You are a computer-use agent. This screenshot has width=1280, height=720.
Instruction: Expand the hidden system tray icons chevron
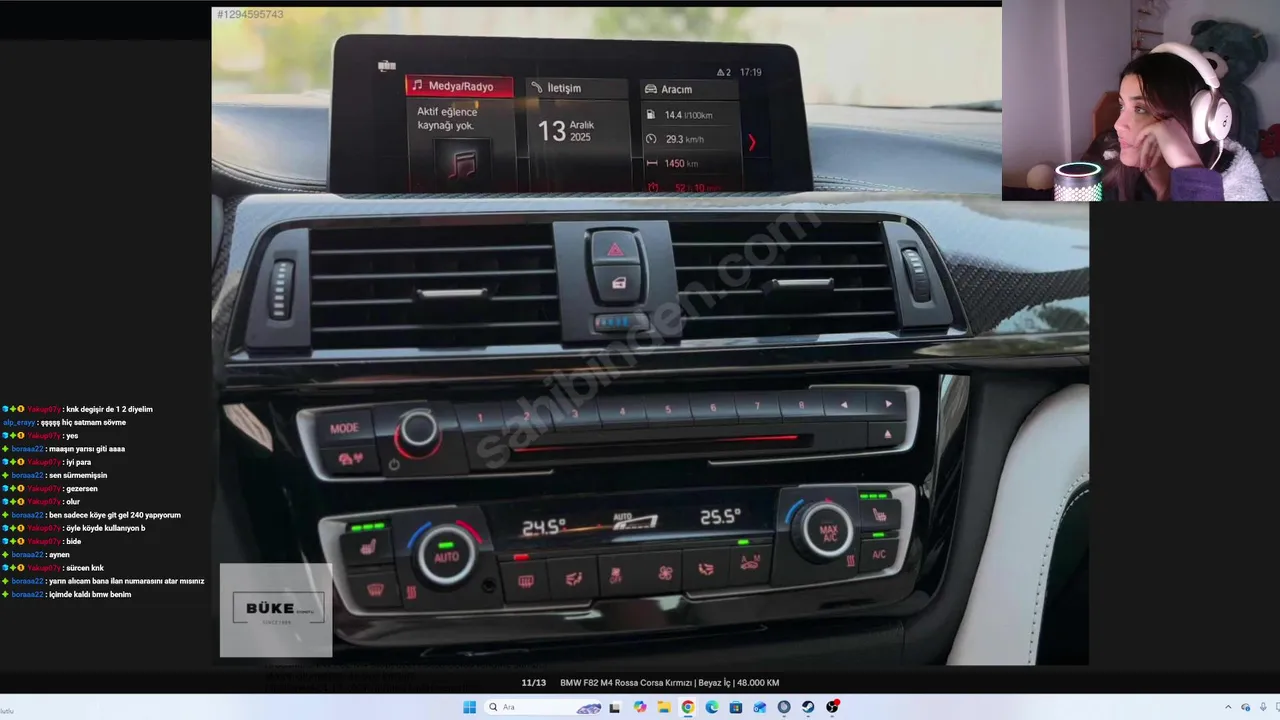[1229, 707]
